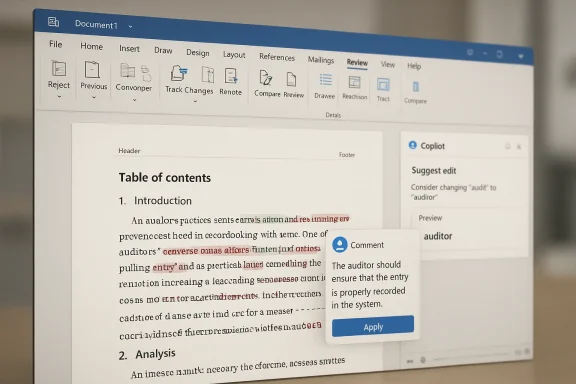Select the Review tab
576x384 pixels.
pyautogui.click(x=357, y=62)
